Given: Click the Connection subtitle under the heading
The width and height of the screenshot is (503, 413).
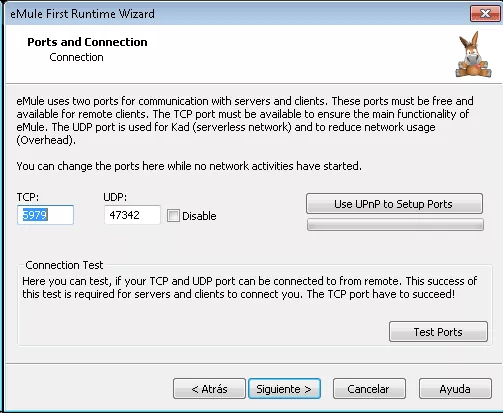Looking at the screenshot, I should [76, 57].
